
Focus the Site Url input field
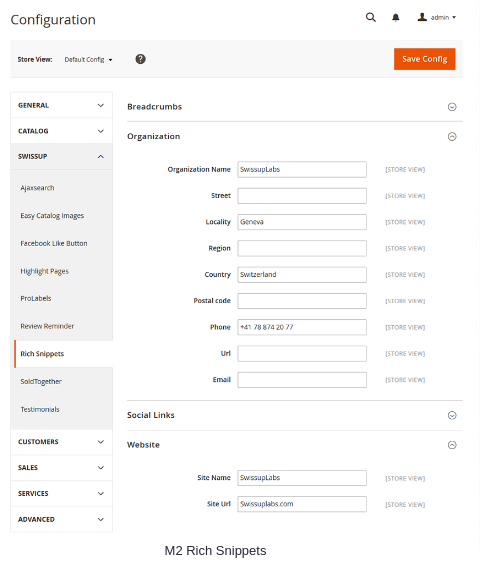coord(302,504)
